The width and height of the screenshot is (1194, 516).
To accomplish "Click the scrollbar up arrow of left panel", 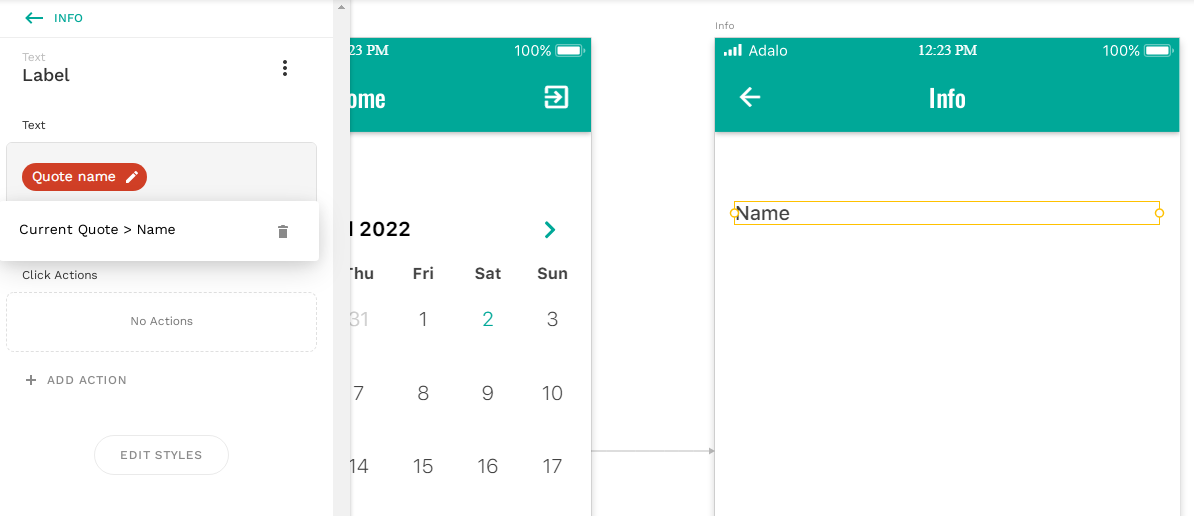I will [x=341, y=7].
